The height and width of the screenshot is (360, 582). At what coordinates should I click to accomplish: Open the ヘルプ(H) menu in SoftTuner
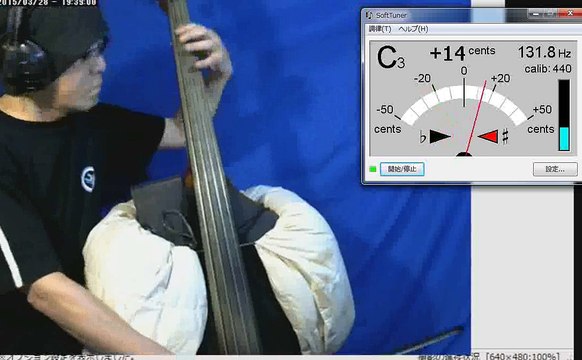(413, 29)
